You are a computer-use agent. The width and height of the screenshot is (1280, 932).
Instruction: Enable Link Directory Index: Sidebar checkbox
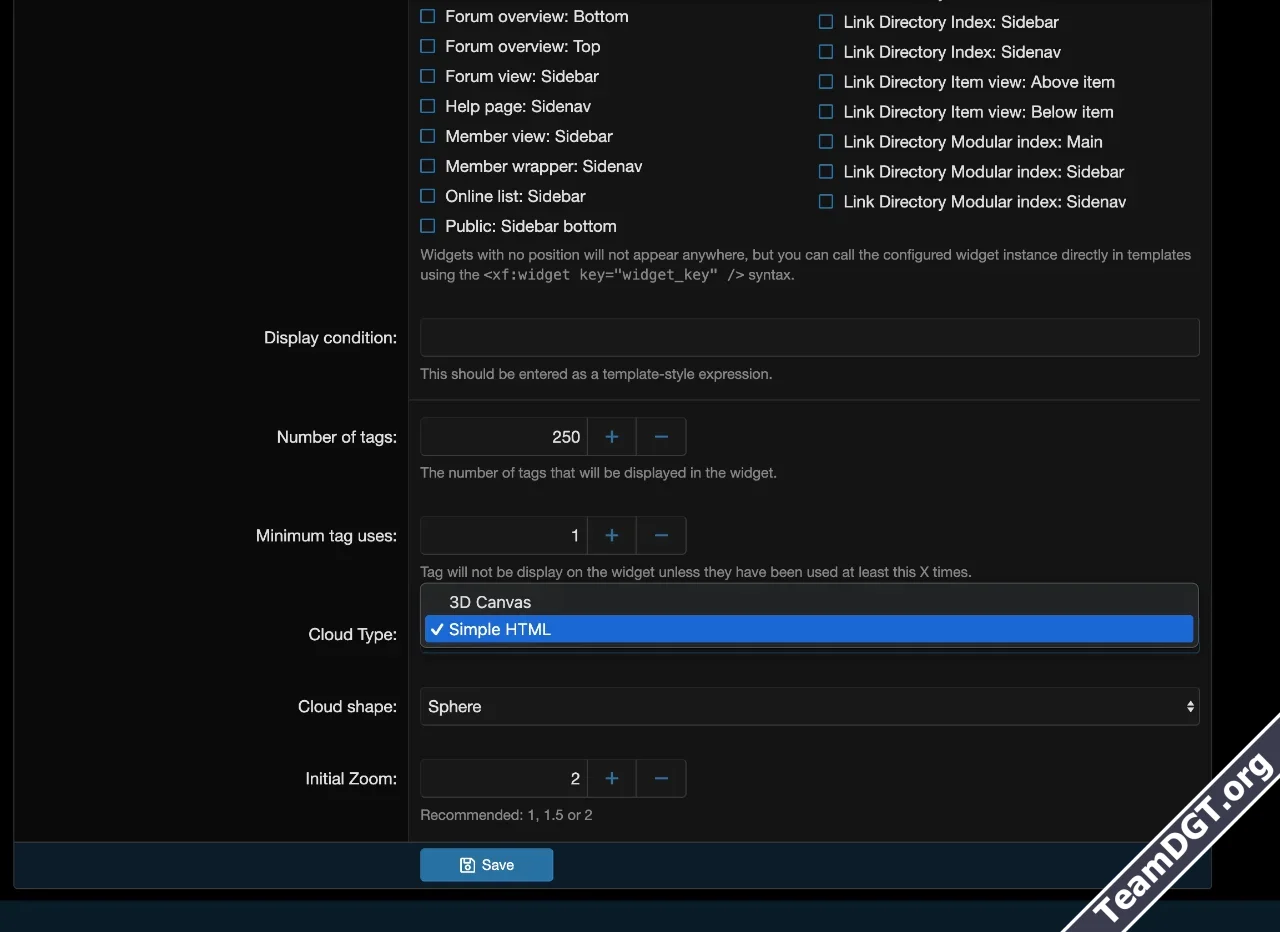[826, 22]
